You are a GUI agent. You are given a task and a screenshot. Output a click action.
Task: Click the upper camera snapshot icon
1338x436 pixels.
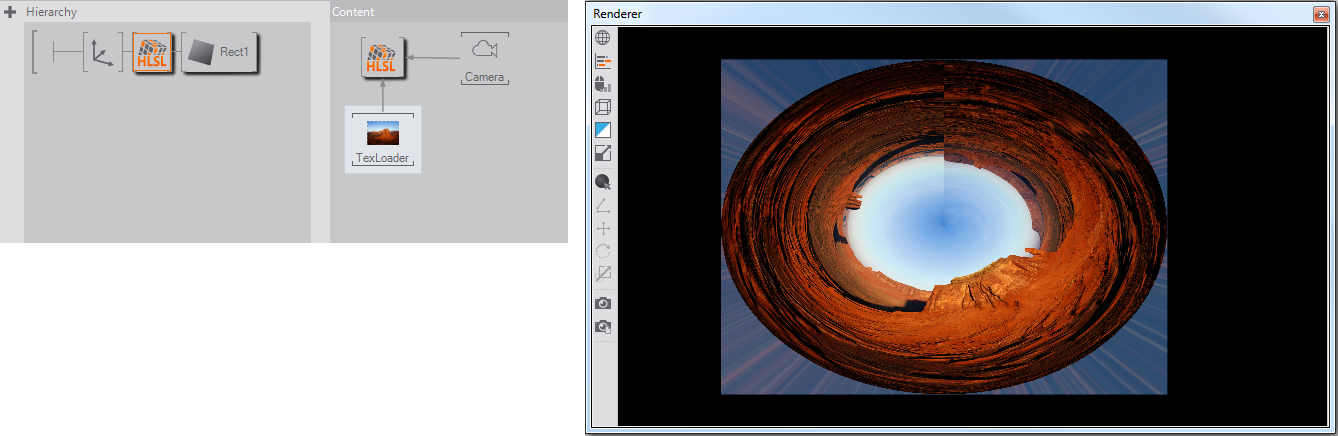click(x=603, y=303)
